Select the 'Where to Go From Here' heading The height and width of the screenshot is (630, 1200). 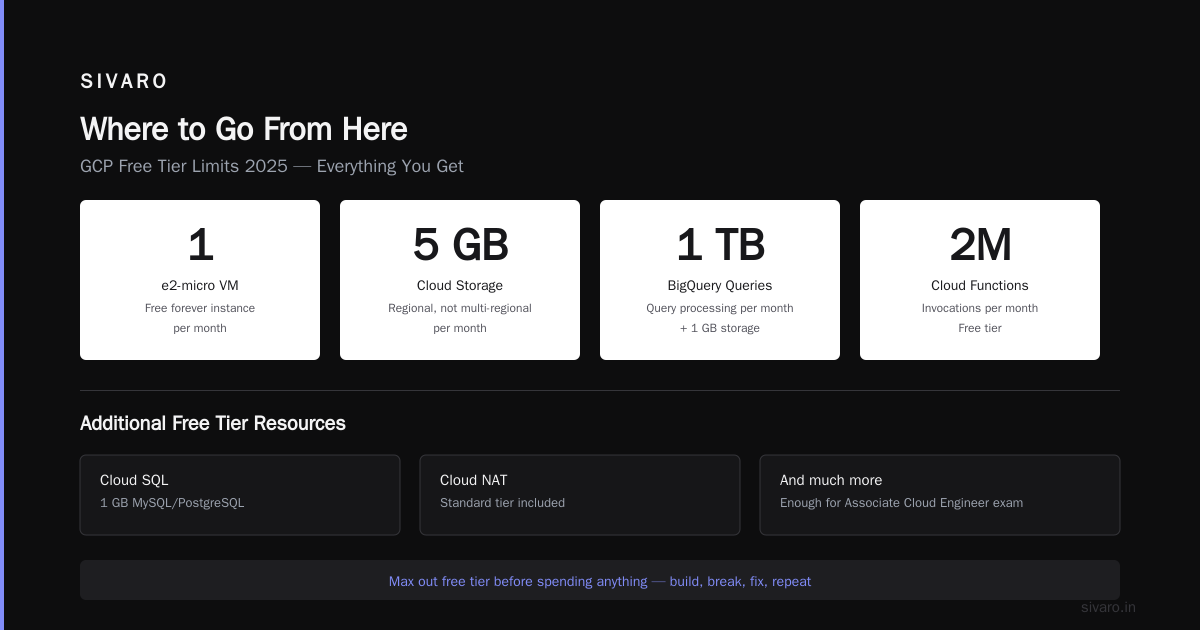click(x=244, y=129)
